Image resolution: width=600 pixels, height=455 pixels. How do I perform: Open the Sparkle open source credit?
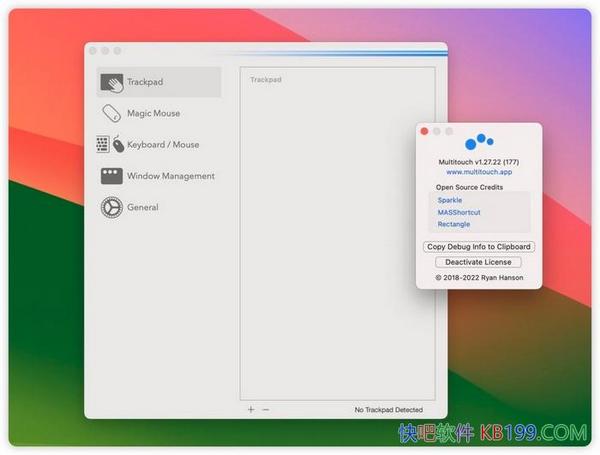click(x=450, y=200)
